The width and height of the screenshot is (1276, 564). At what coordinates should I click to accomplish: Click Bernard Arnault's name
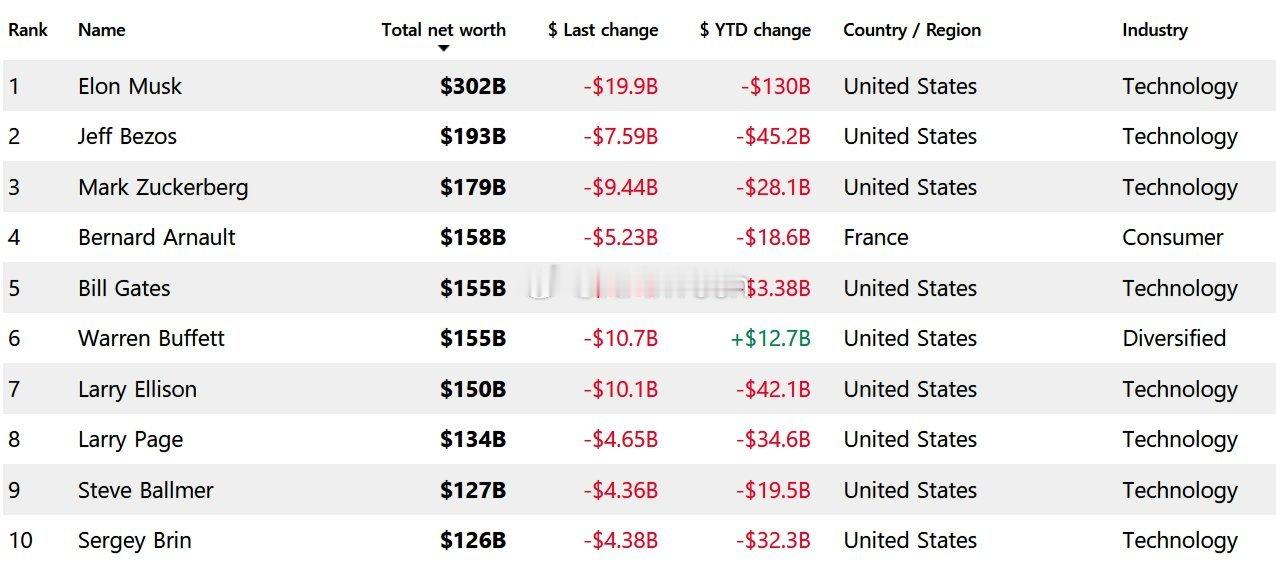pos(157,237)
